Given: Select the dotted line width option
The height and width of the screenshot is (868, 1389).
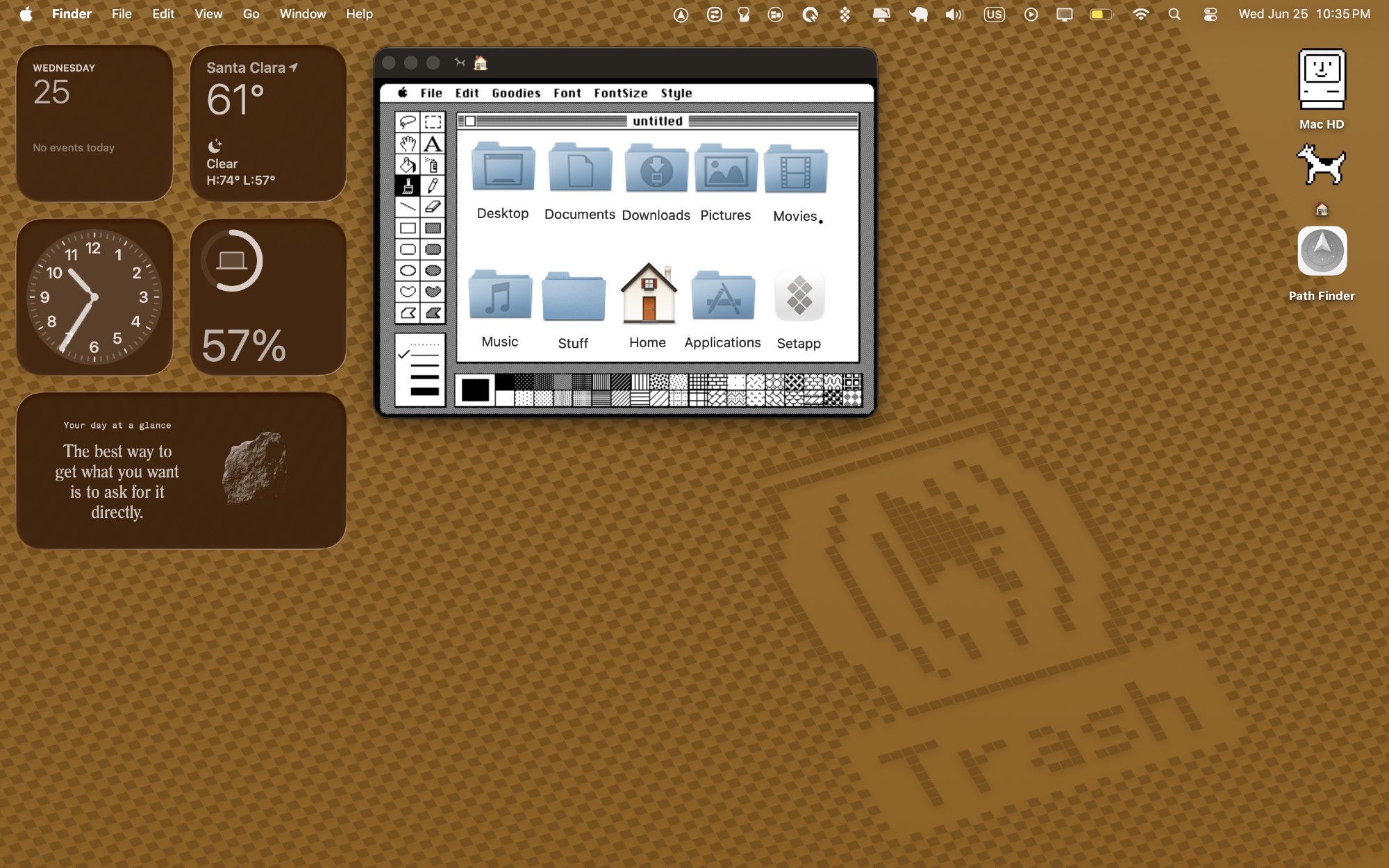Looking at the screenshot, I should pos(424,344).
